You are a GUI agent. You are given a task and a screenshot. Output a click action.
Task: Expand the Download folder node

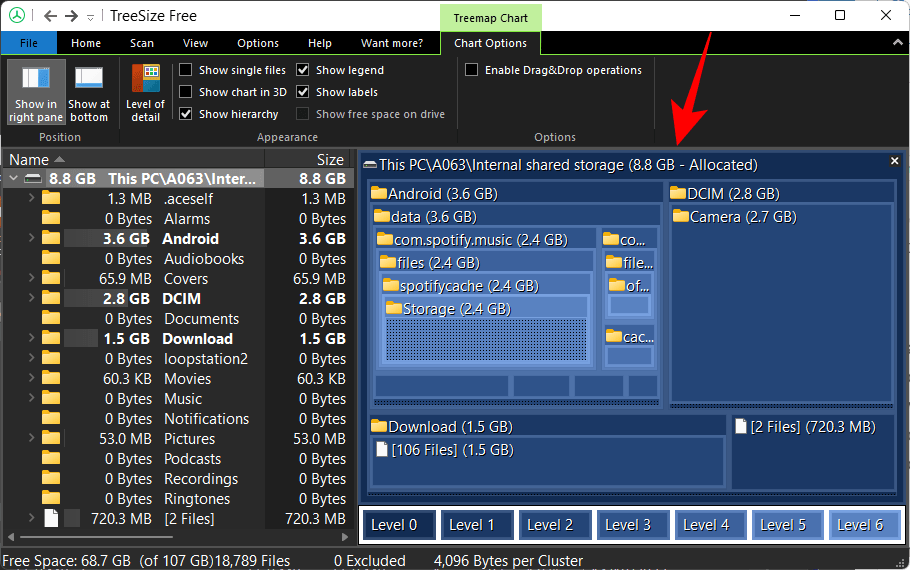31,338
